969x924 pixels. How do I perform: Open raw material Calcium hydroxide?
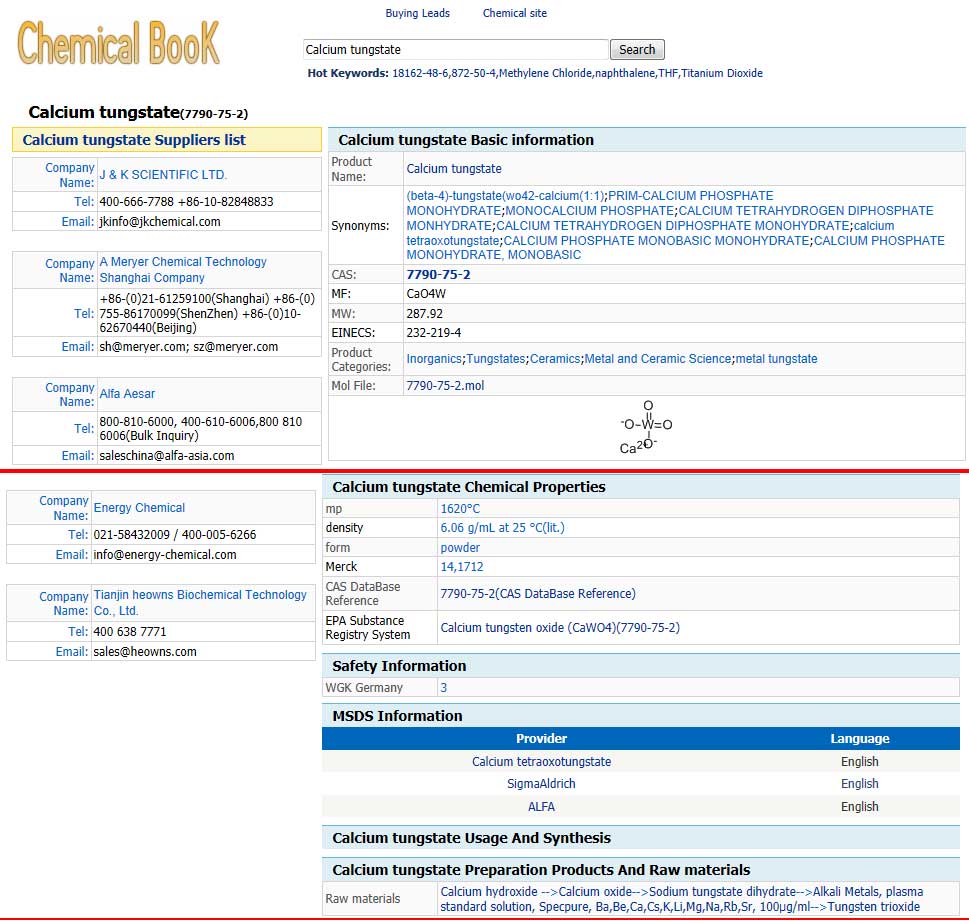pyautogui.click(x=489, y=892)
